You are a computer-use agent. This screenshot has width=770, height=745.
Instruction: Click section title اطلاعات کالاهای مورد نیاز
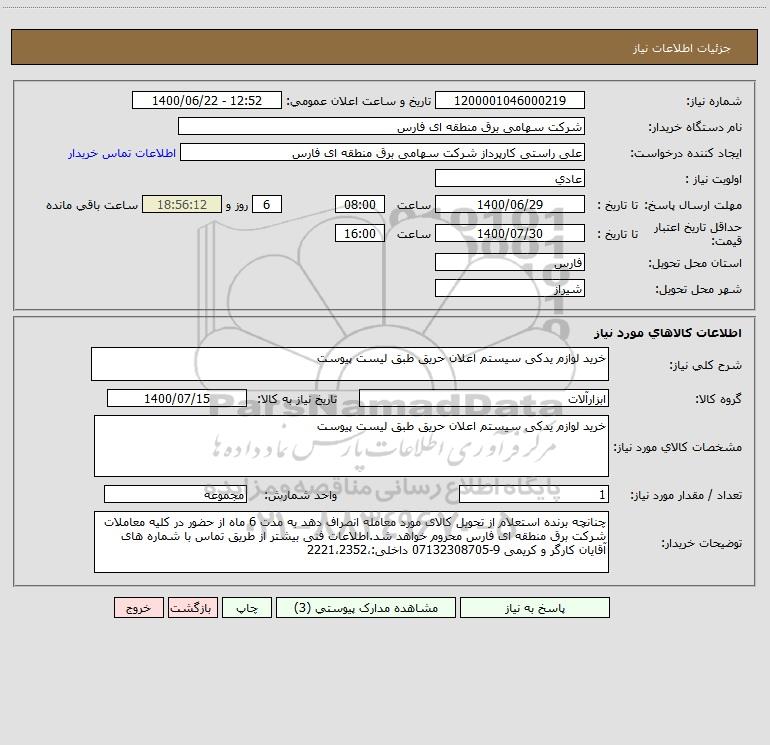668,333
